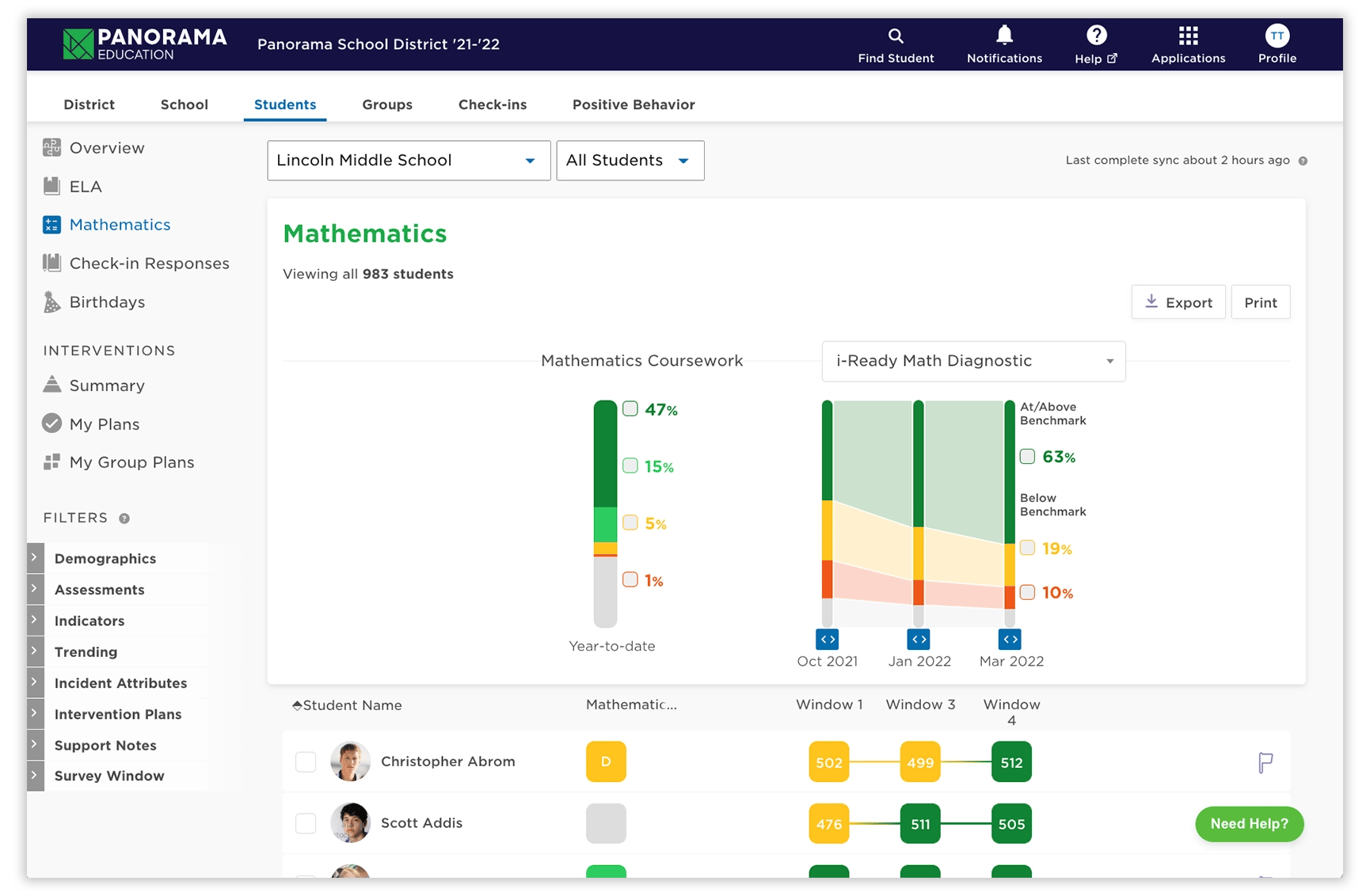The width and height of the screenshot is (1370, 896).
Task: Open the Notifications bell
Action: 1004,35
